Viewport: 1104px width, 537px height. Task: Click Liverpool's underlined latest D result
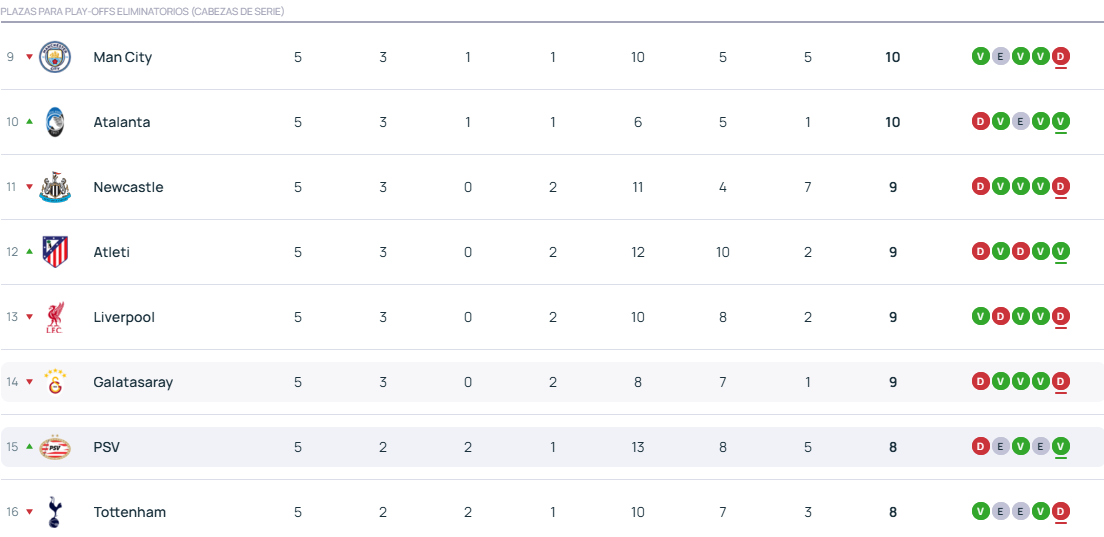pyautogui.click(x=1061, y=317)
